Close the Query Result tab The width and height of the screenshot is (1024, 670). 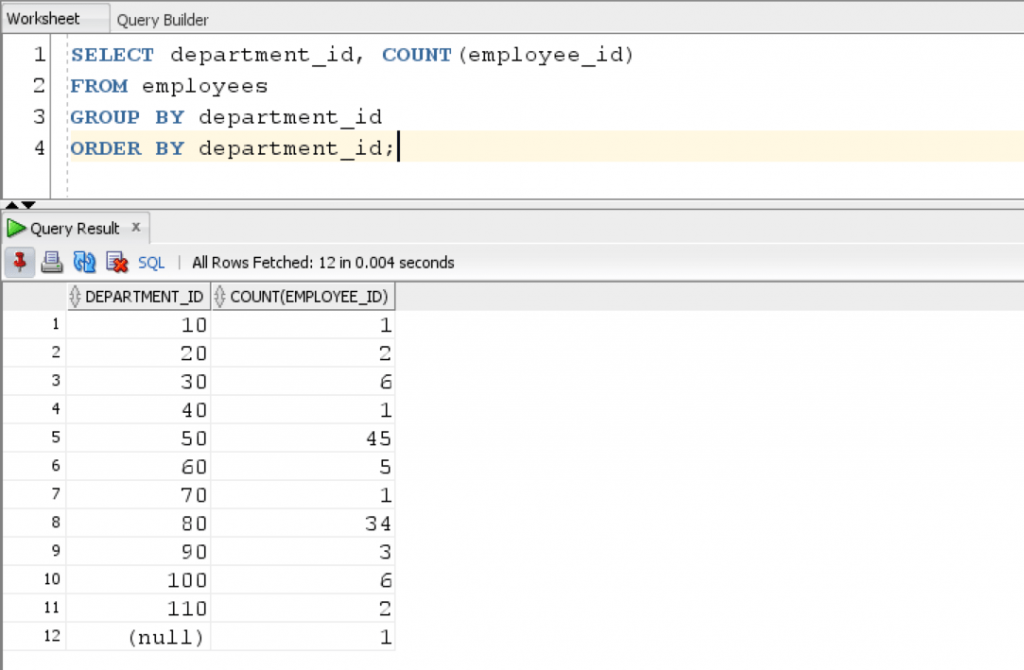pos(135,228)
